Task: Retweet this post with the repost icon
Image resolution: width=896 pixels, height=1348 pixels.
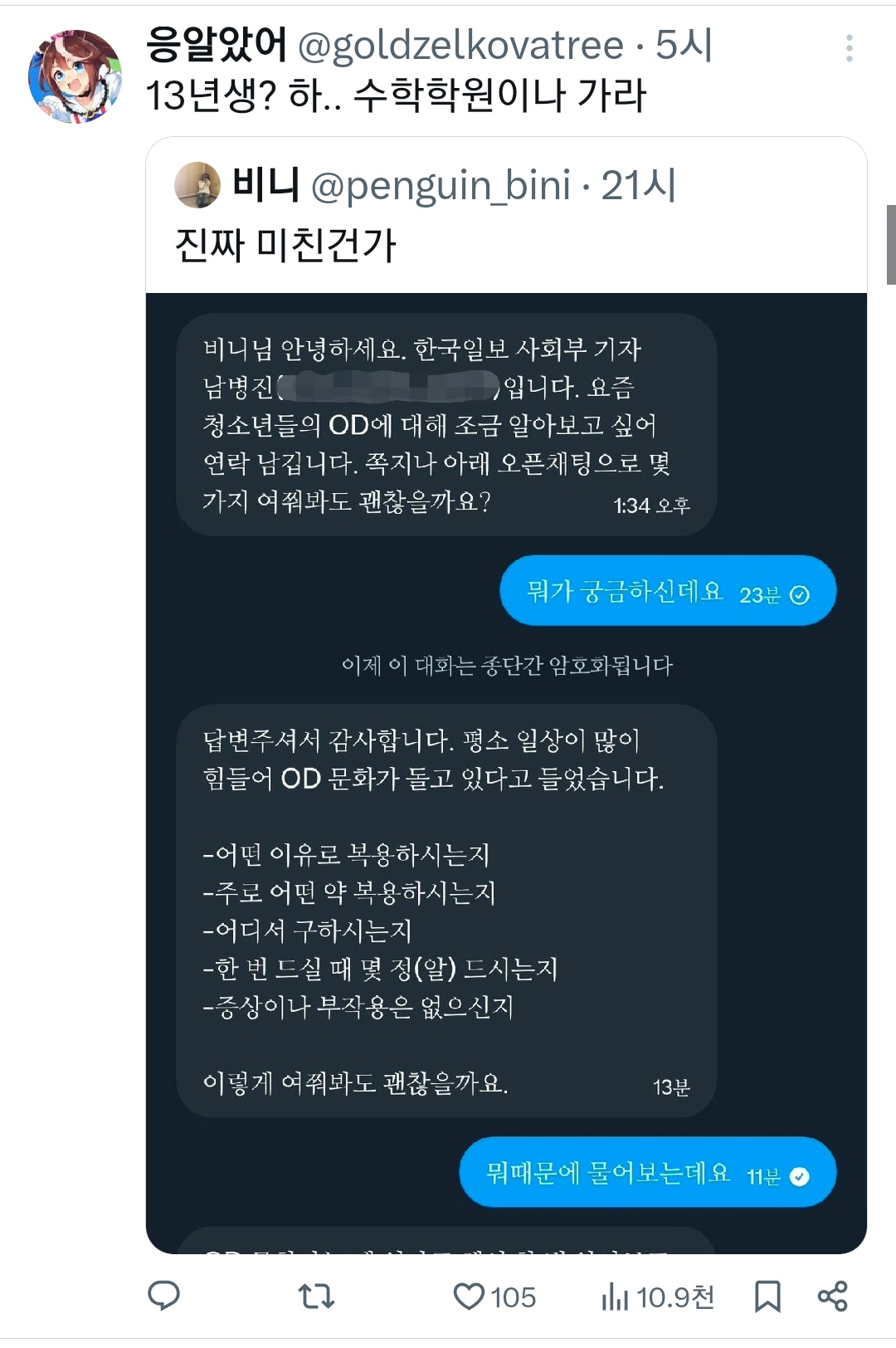Action: coord(316,1296)
